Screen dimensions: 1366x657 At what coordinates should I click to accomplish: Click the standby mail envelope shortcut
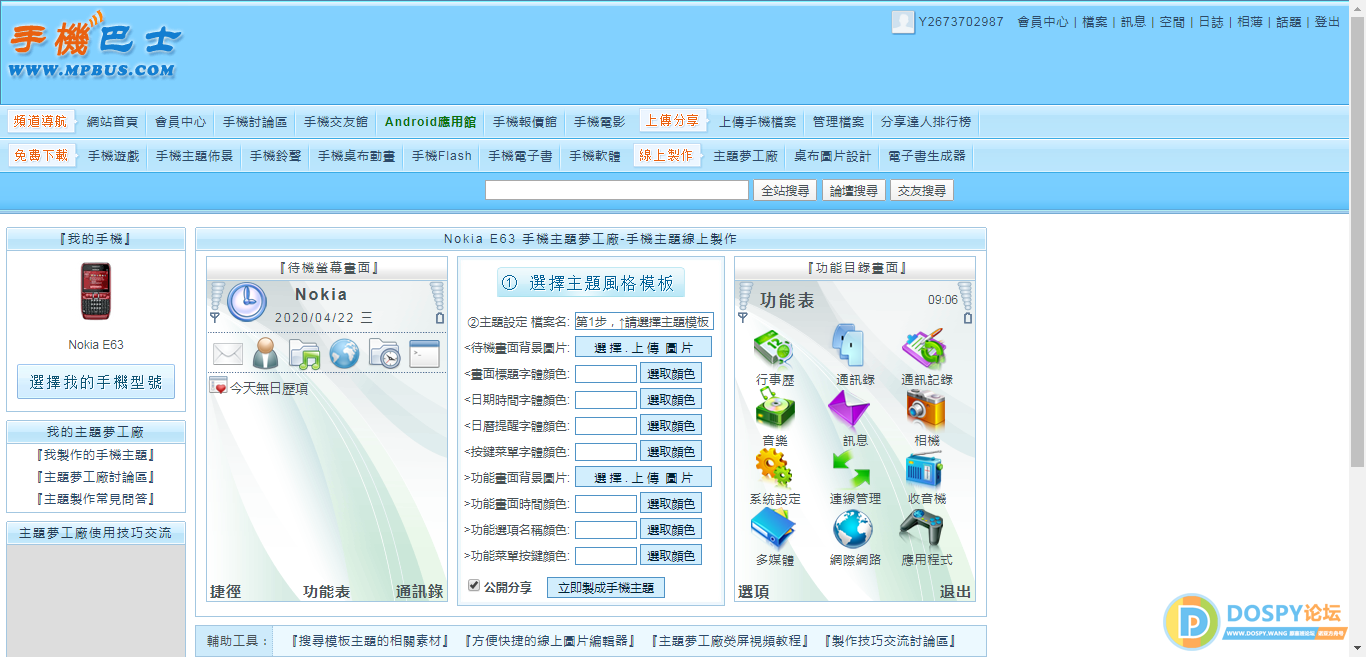[228, 353]
